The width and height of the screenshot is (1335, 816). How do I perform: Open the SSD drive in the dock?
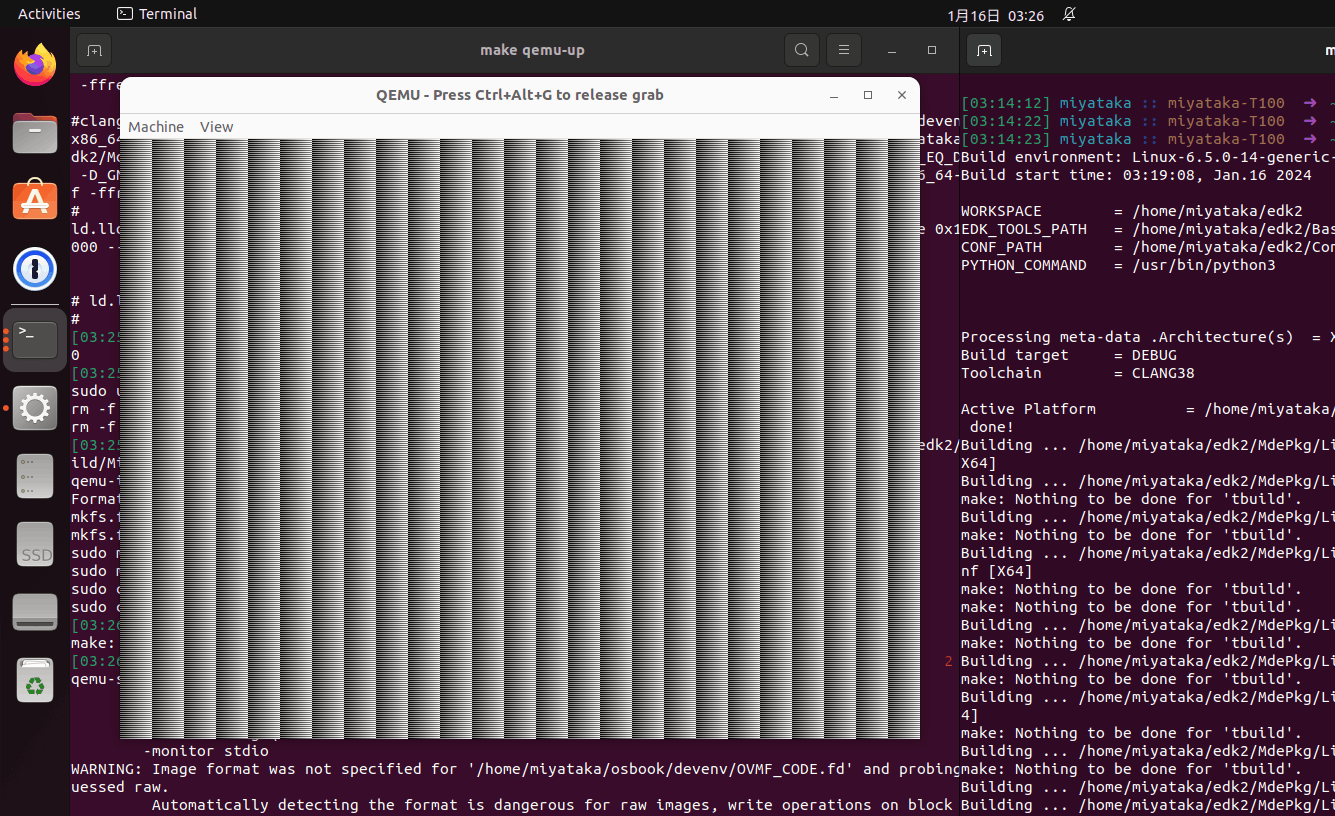pyautogui.click(x=35, y=544)
